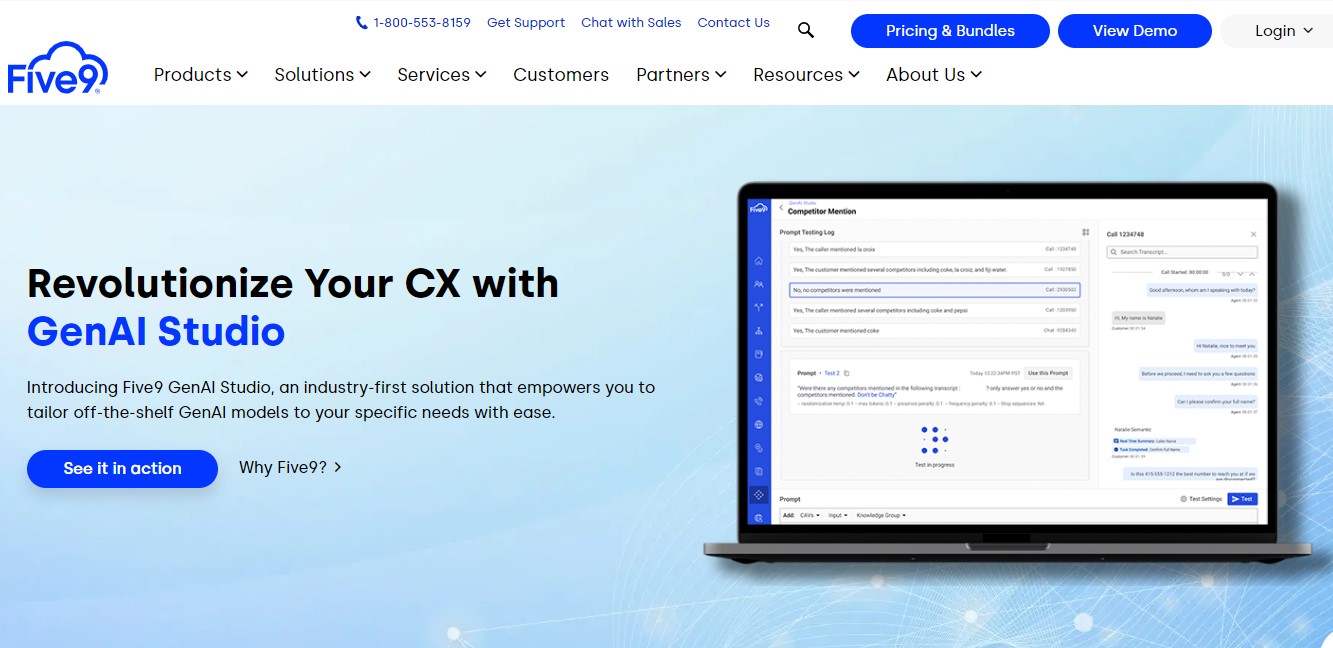1333x648 pixels.
Task: Select the Chat with Sales link
Action: [631, 23]
